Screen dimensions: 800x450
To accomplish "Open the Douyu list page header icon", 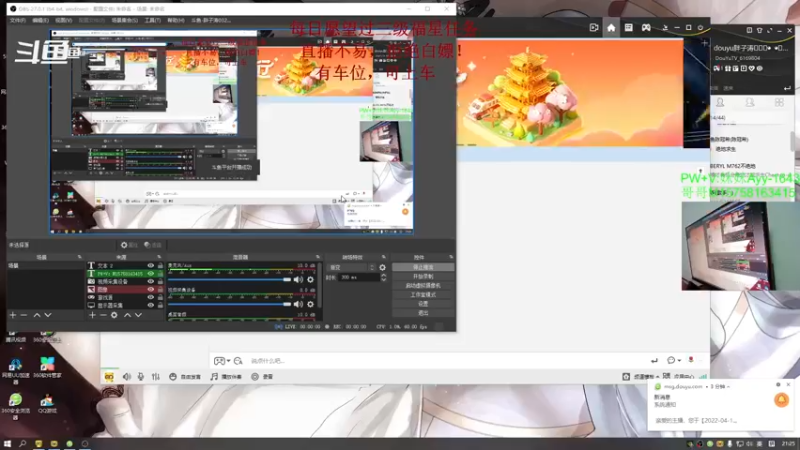I will click(x=629, y=28).
